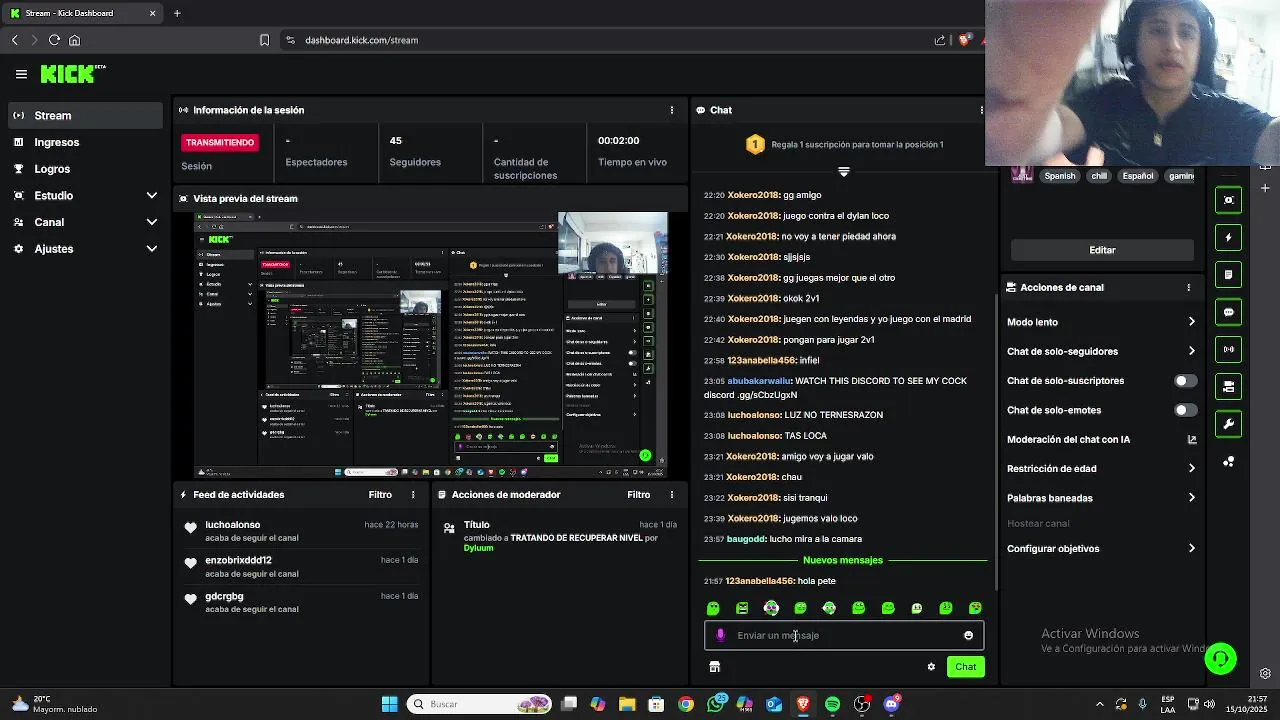Open AI chat moderation external link
Screen dimensions: 1280x720
pos(1191,439)
